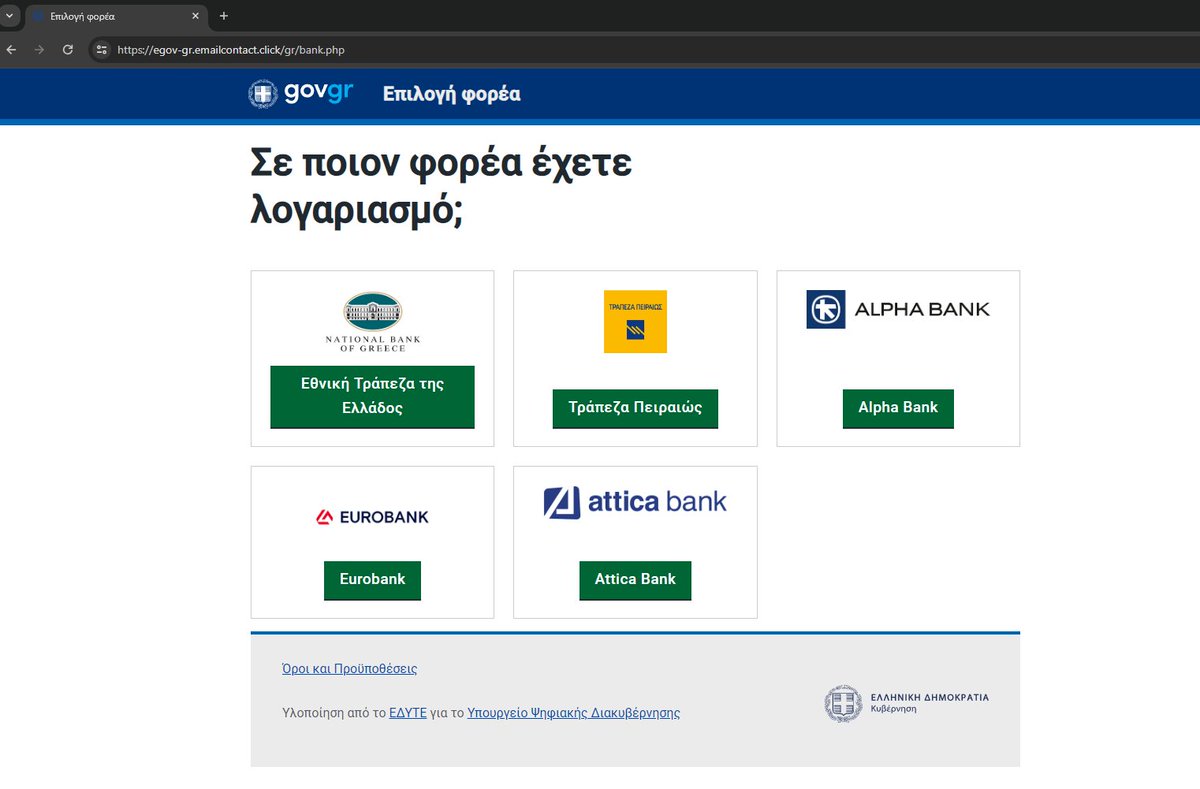Open the Υπουργείο Ψηφιακής Διακυβέρνησης link
Image resolution: width=1200 pixels, height=789 pixels.
[x=573, y=712]
